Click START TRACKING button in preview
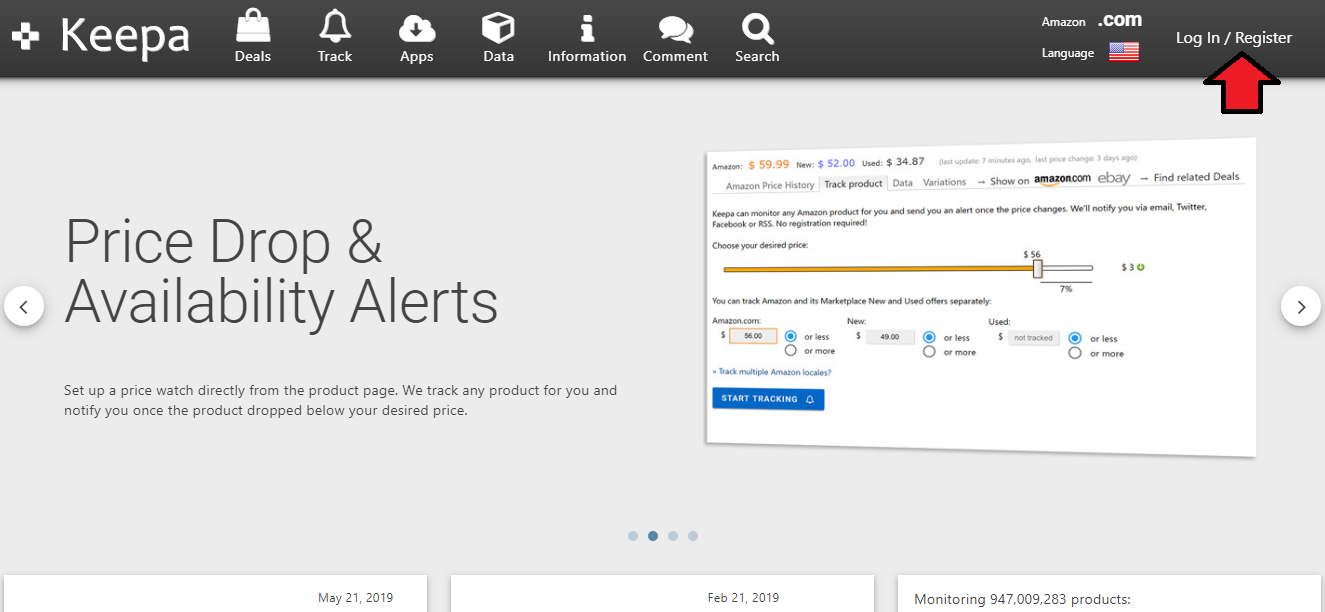1325x612 pixels. (768, 399)
